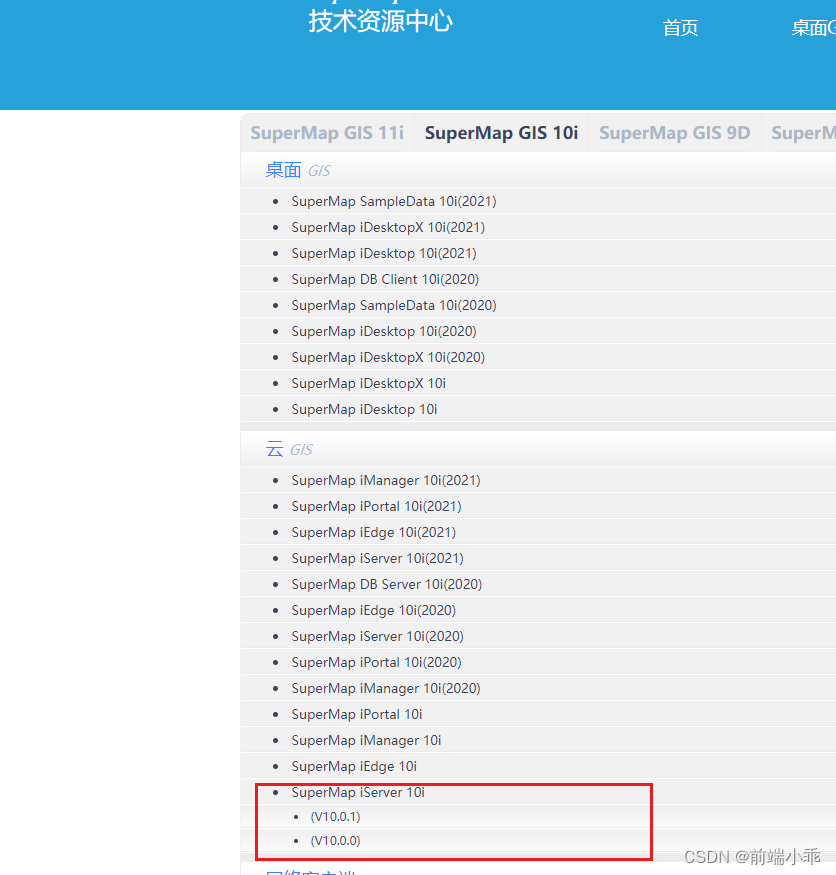This screenshot has width=836, height=875.
Task: Open SuperMap iEdge 10i
Action: pos(354,766)
